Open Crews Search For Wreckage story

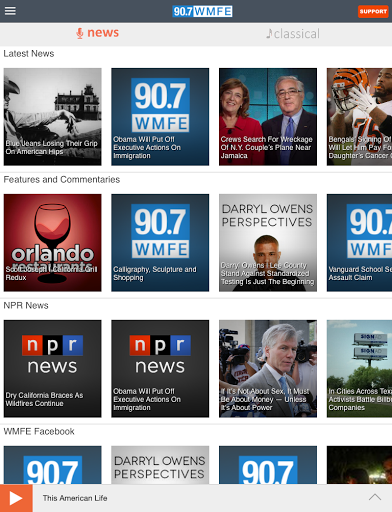coord(268,117)
